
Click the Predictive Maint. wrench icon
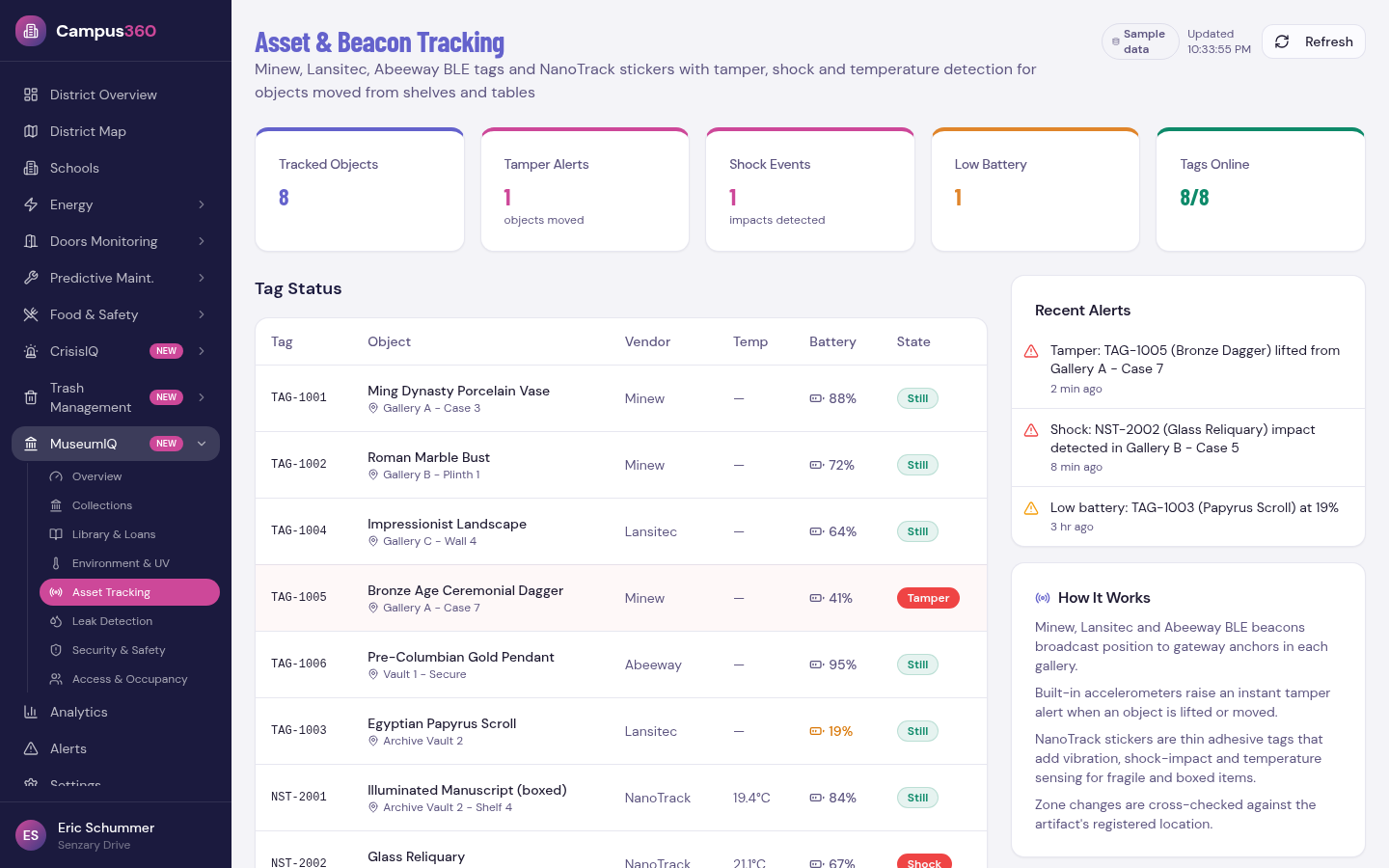tap(31, 278)
